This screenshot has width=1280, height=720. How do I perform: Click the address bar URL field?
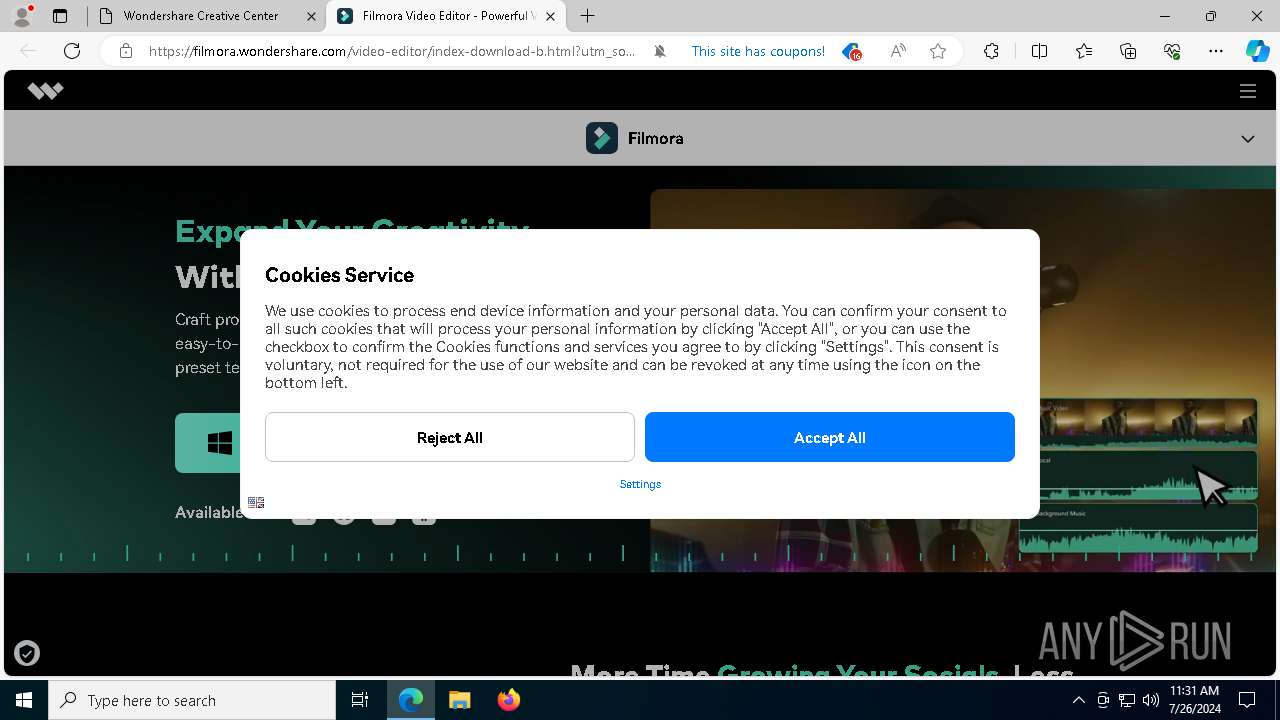(392, 51)
